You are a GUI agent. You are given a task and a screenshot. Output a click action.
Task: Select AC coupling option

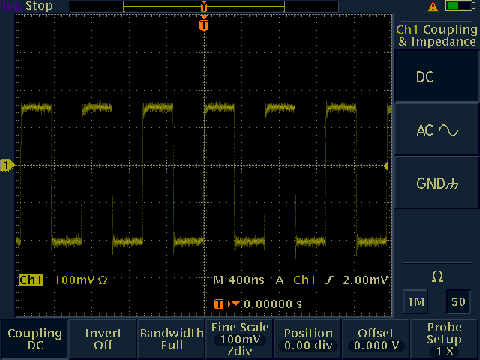click(x=437, y=130)
